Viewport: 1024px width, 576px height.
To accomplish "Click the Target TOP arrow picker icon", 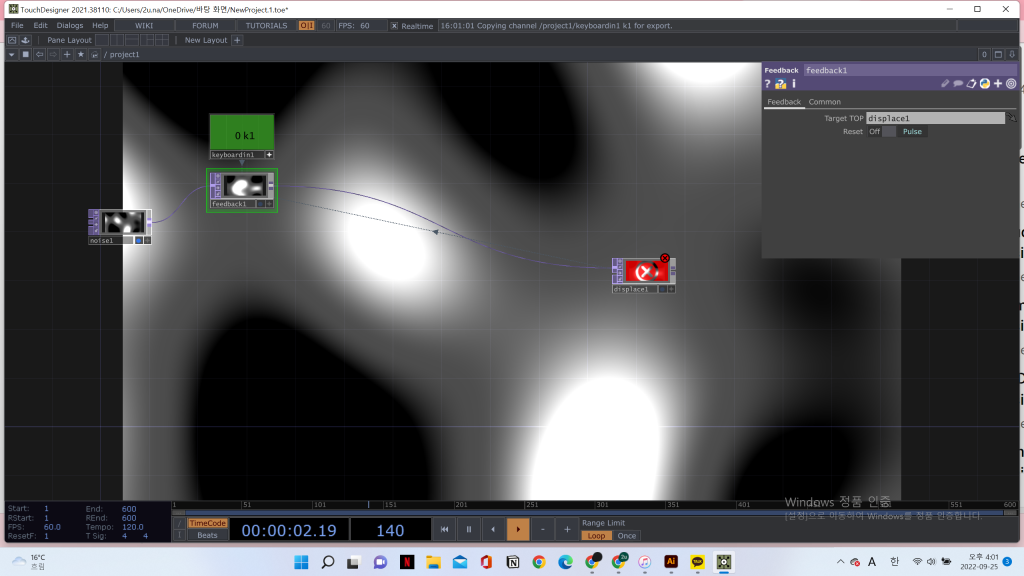I will (x=1012, y=118).
